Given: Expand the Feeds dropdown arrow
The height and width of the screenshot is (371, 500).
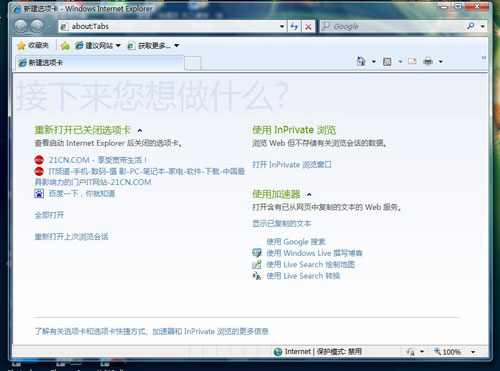Looking at the screenshot, I should pyautogui.click(x=400, y=62).
